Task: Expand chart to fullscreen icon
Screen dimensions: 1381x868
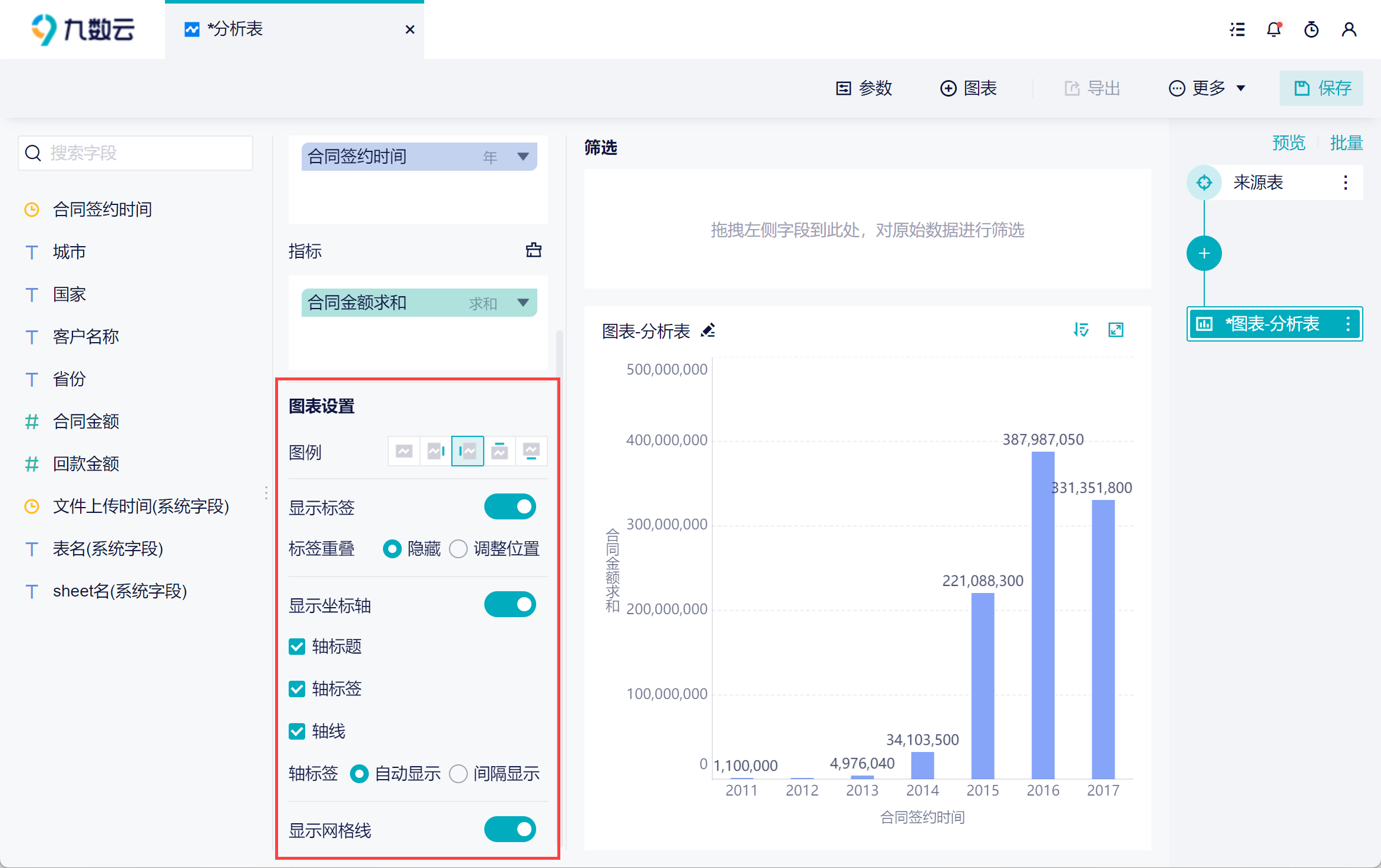Action: (1116, 330)
